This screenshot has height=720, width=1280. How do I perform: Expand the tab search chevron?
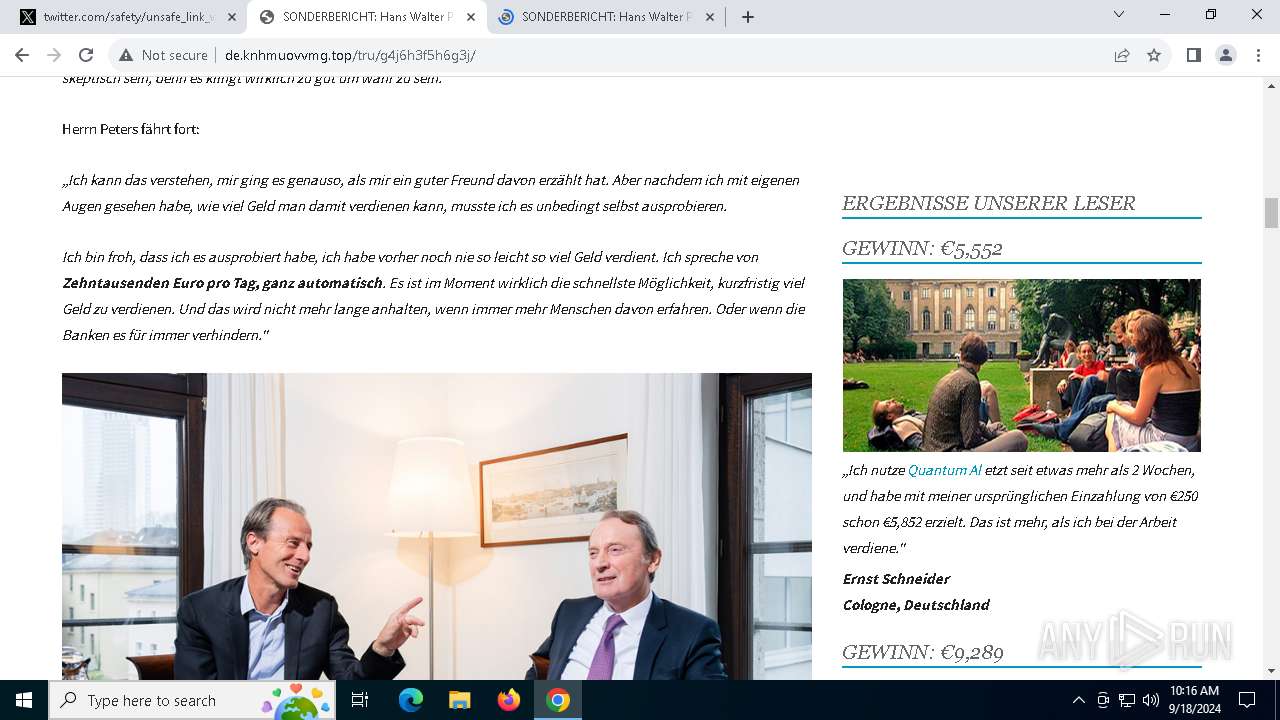[x=1119, y=14]
